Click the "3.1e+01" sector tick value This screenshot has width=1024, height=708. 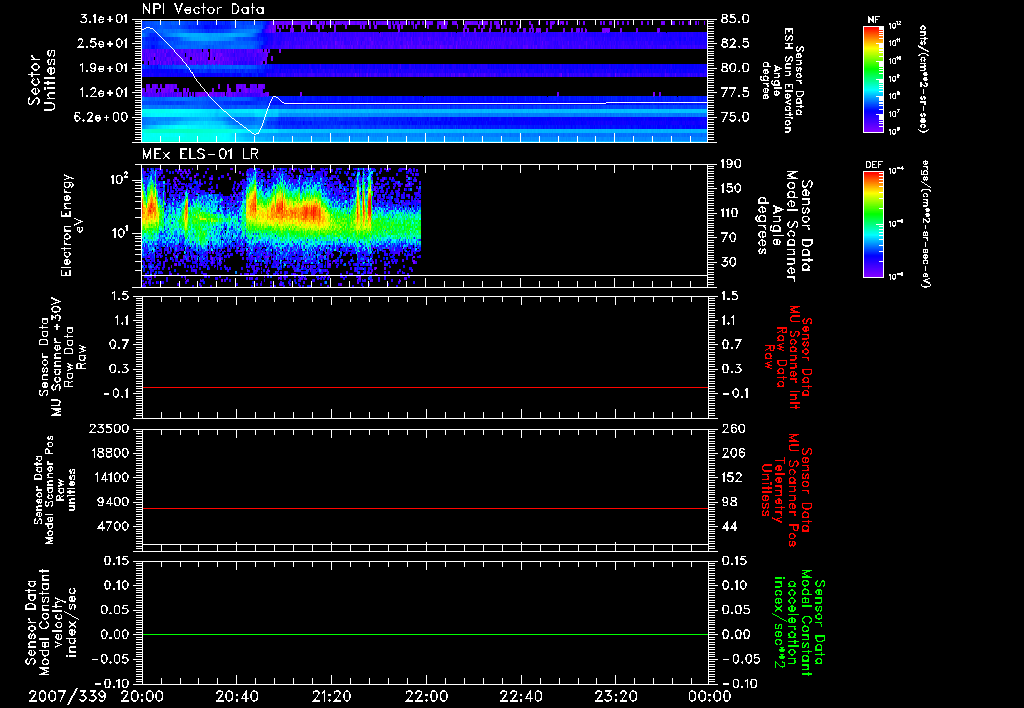104,18
